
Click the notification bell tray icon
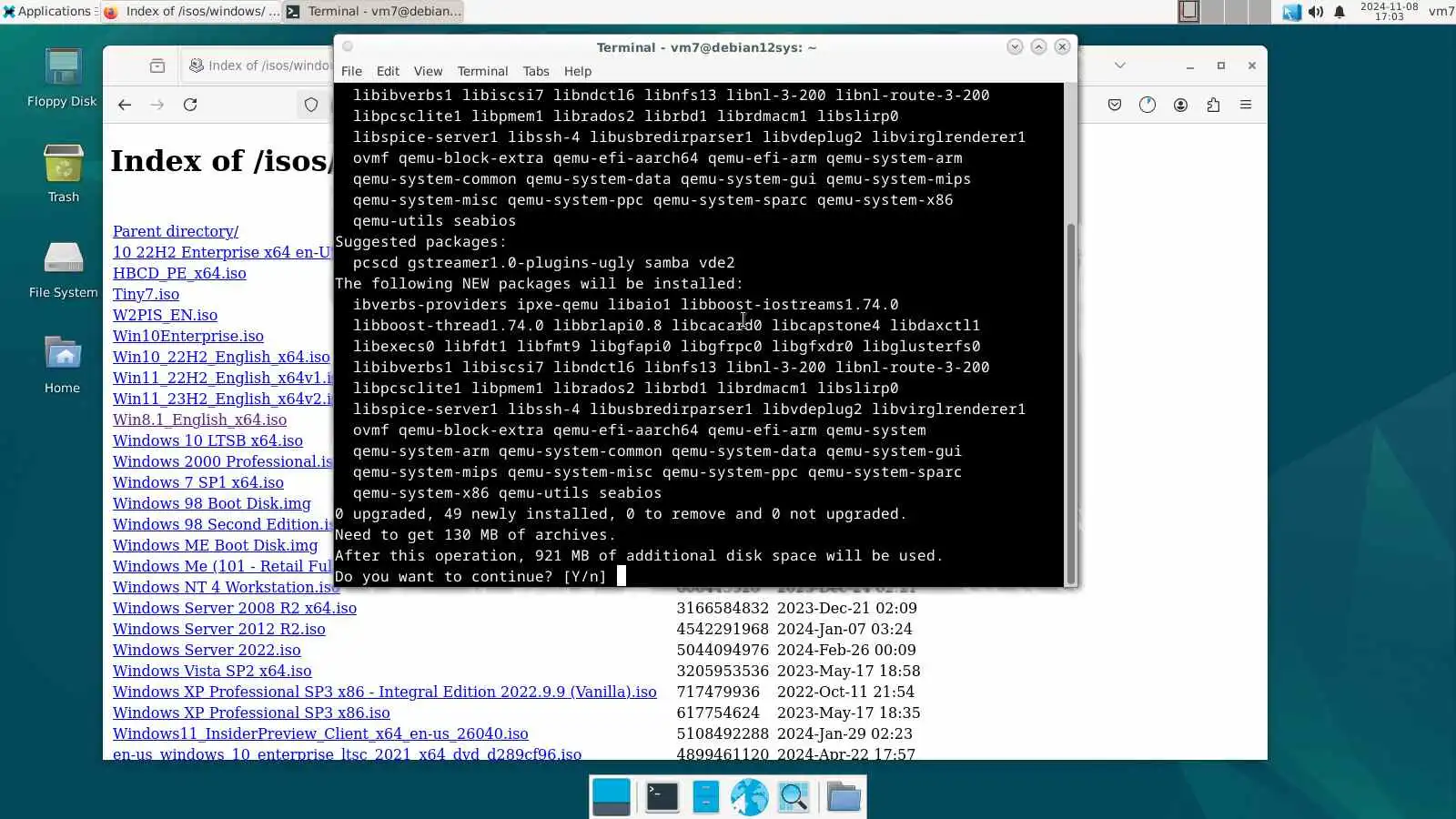[x=1340, y=12]
